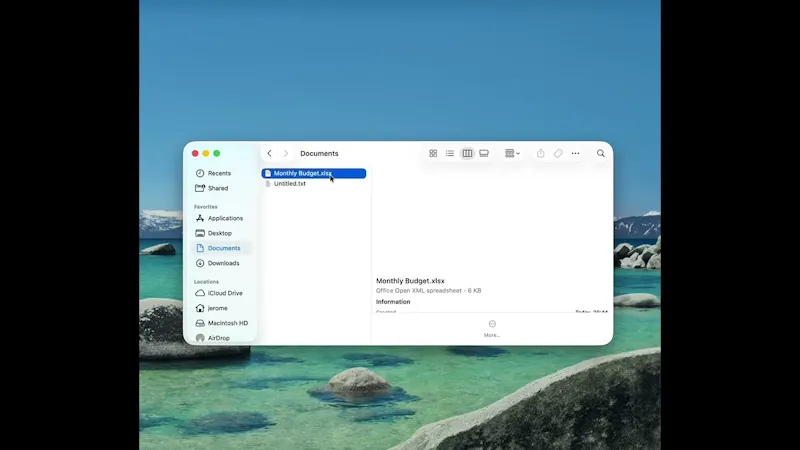Click the Downloads arrow icon
The image size is (800, 450).
[x=200, y=263]
